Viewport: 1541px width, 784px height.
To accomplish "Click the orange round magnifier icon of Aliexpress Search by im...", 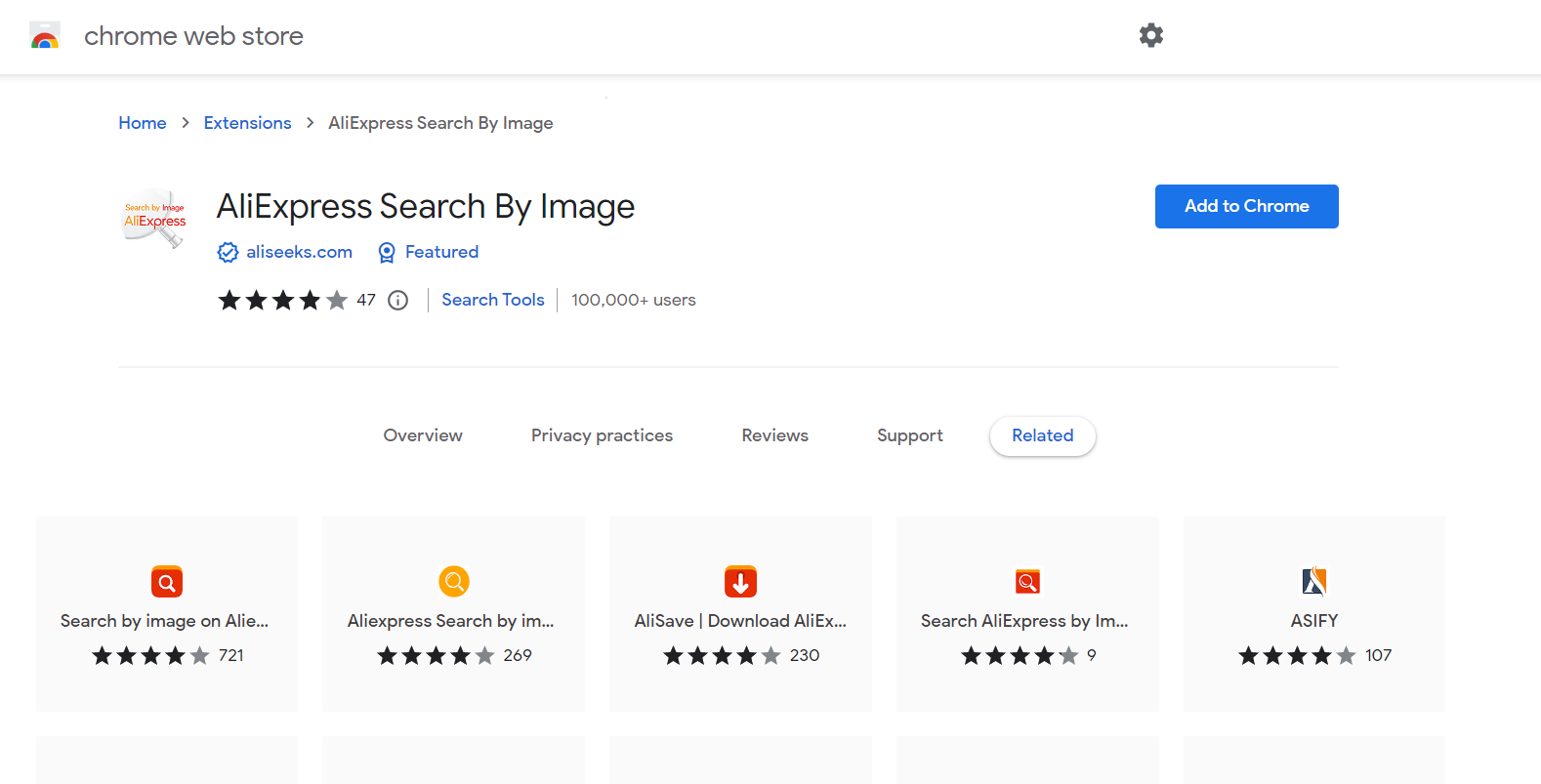I will pyautogui.click(x=454, y=581).
